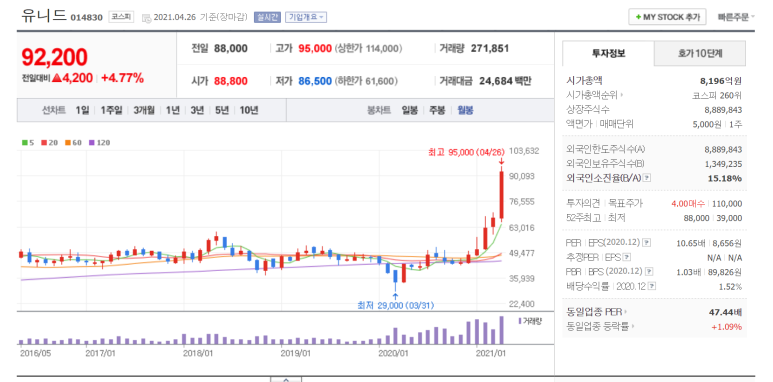This screenshot has width=773, height=382.
Task: Show the 일봉 daily candle chart
Action: (410, 110)
